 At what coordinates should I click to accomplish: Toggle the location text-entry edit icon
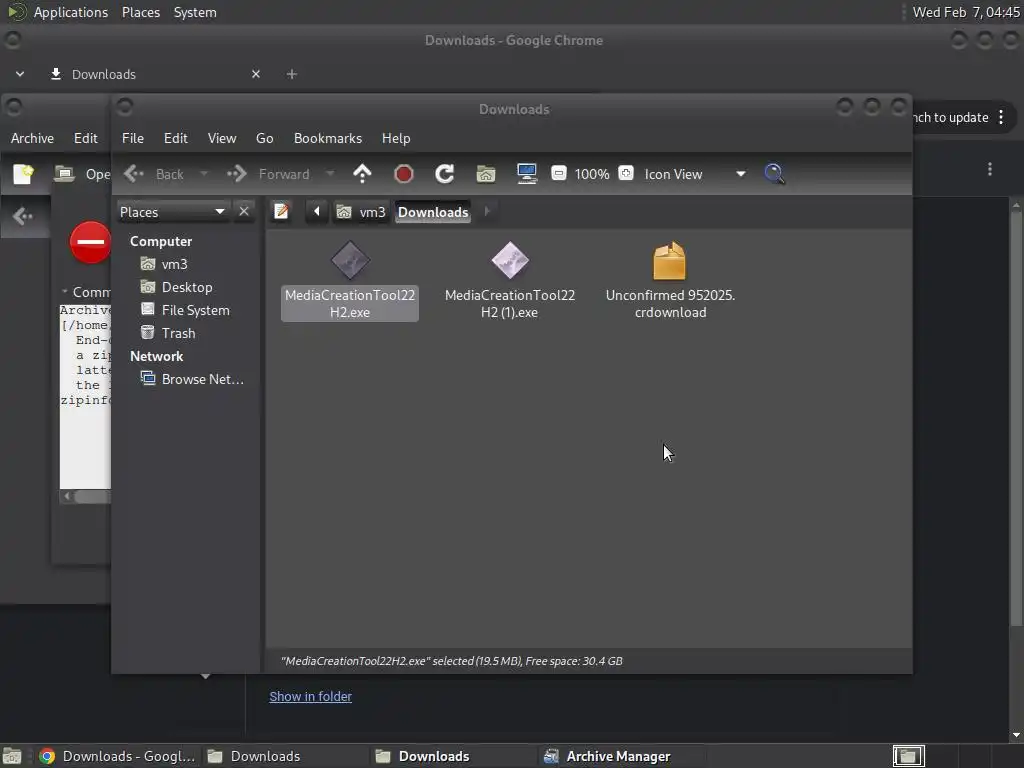point(281,212)
